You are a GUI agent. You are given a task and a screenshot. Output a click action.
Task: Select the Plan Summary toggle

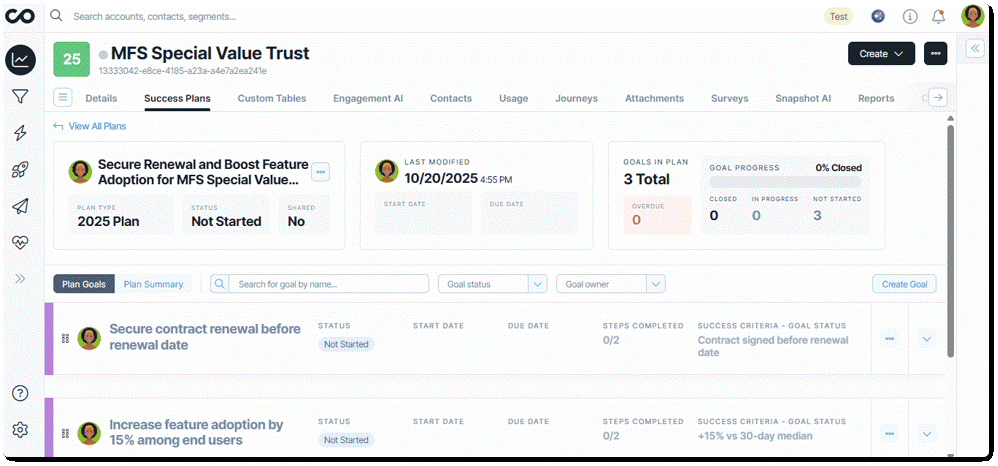click(153, 284)
